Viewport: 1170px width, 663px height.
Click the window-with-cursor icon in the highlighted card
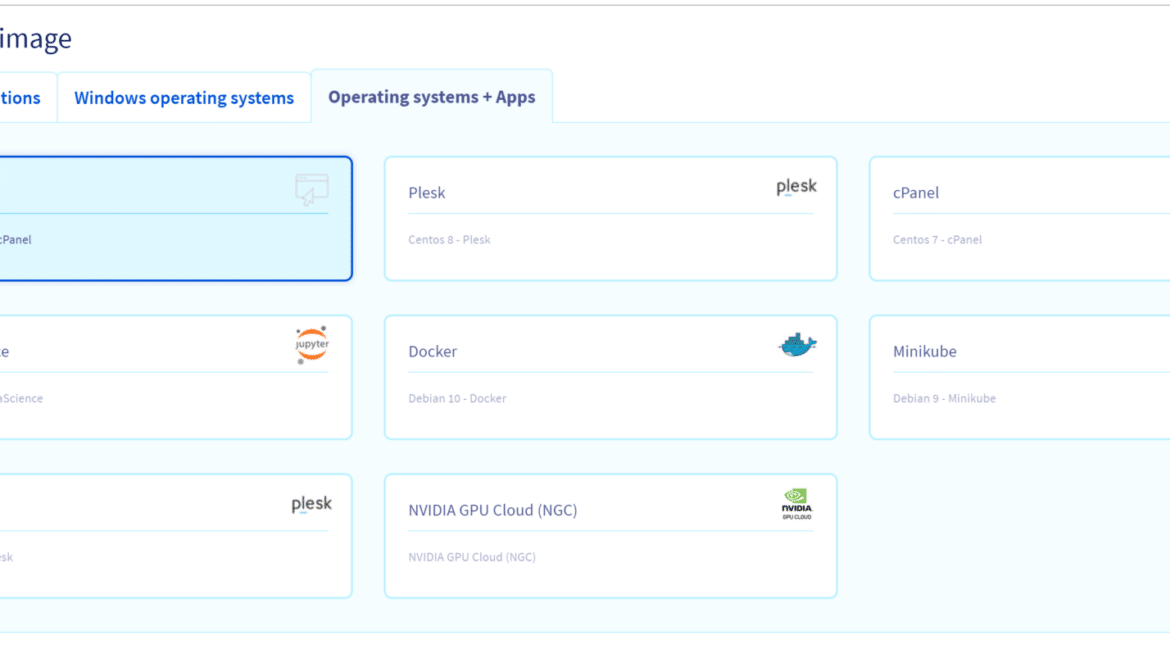click(312, 189)
